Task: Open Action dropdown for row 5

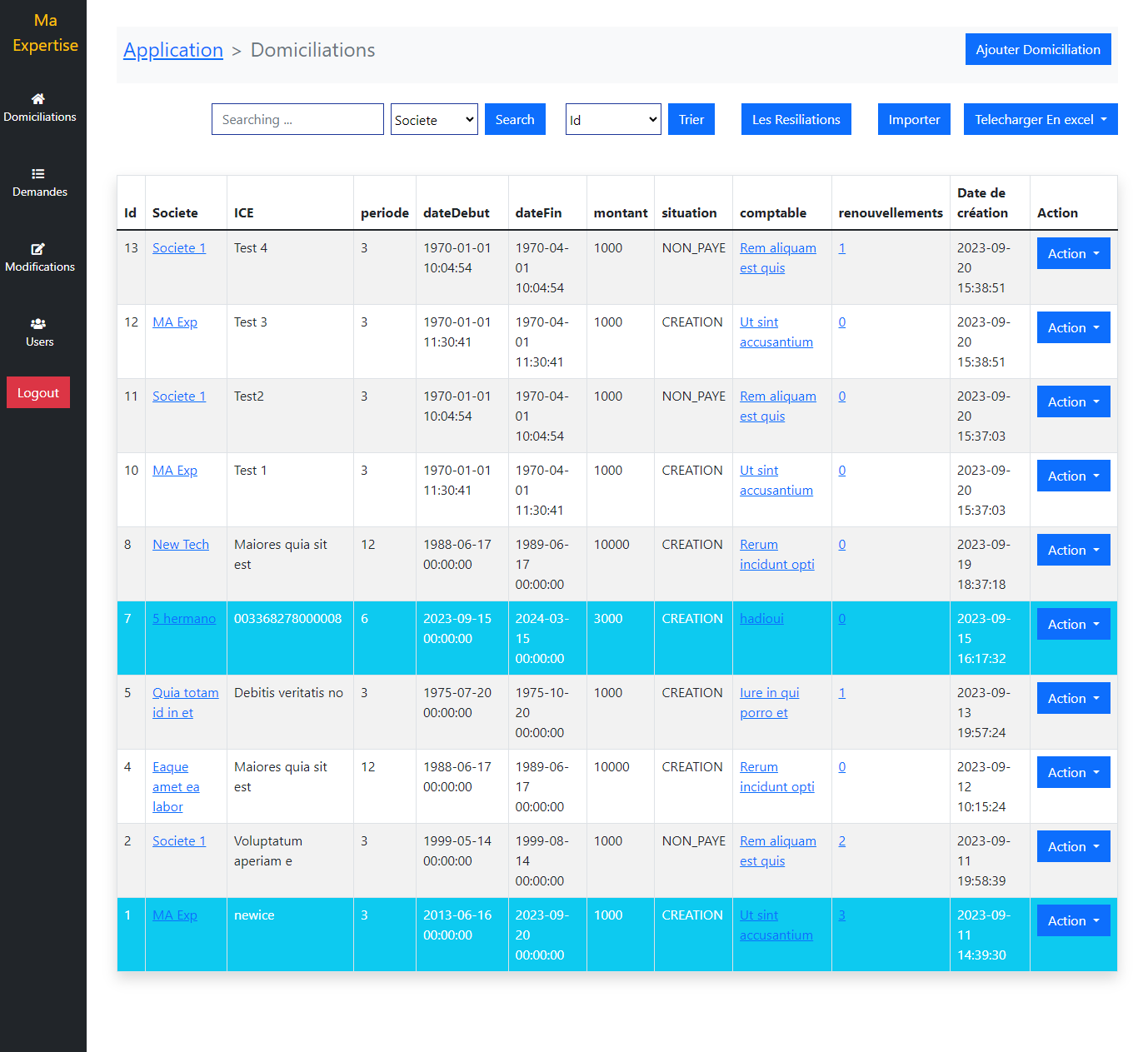Action: point(1074,698)
